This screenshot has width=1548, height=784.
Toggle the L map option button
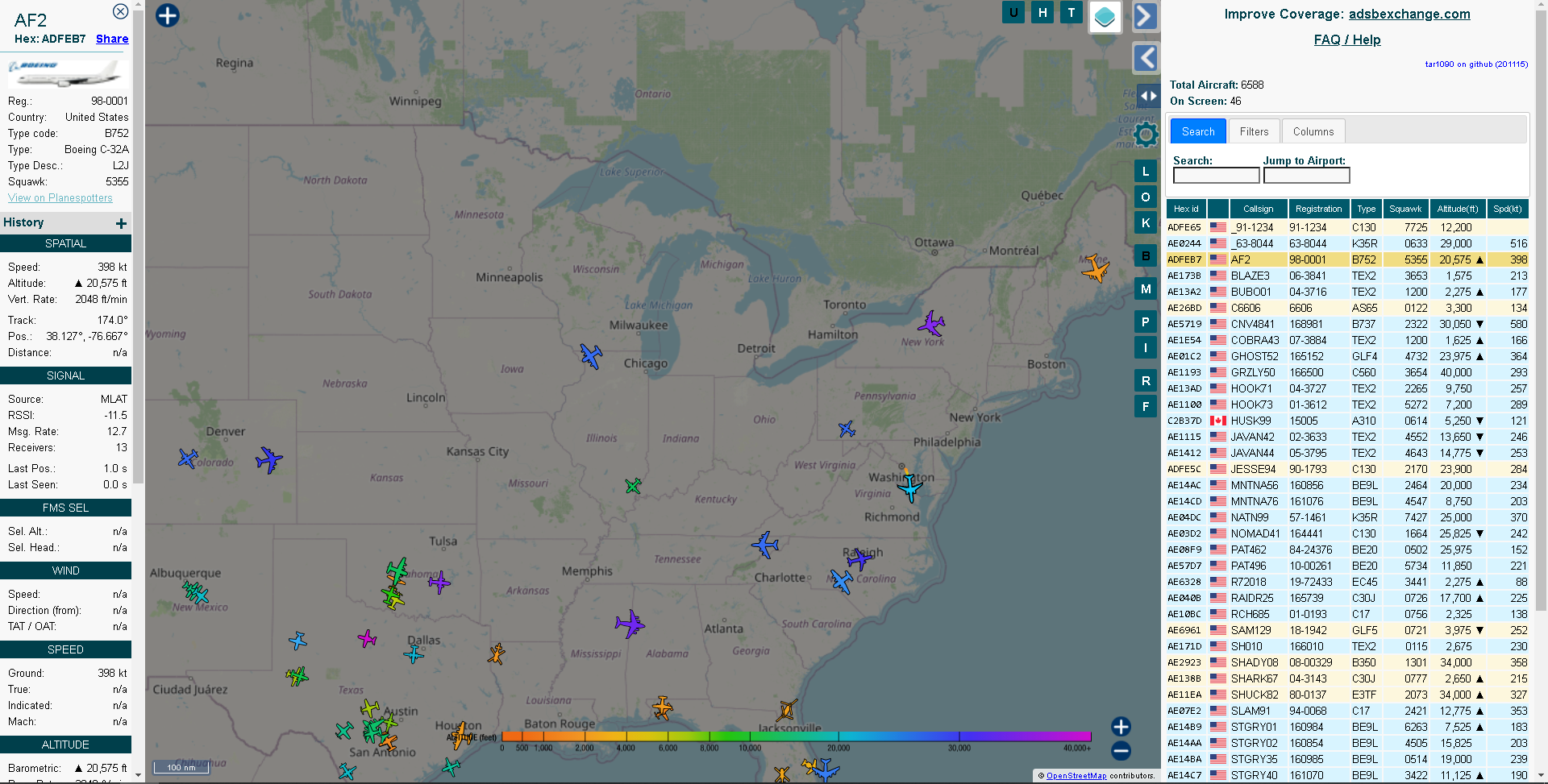coord(1146,171)
